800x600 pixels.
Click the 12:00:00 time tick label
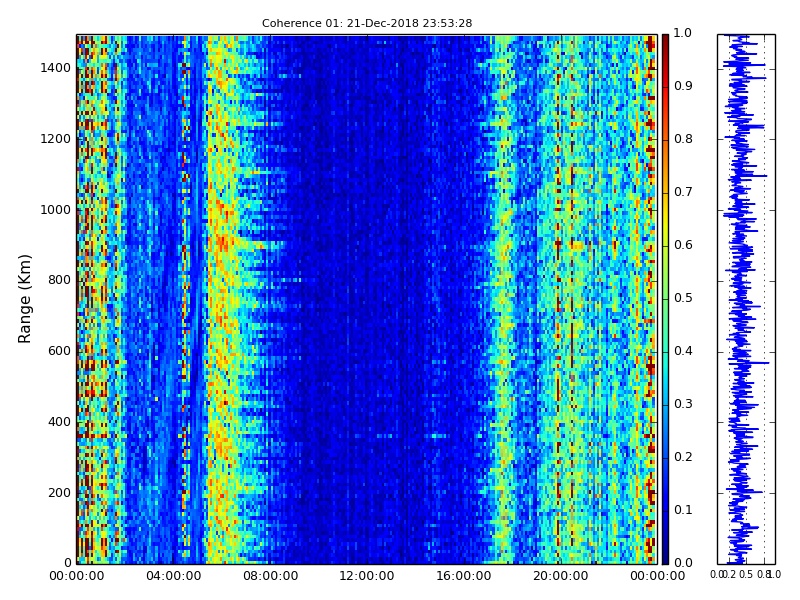click(x=367, y=577)
